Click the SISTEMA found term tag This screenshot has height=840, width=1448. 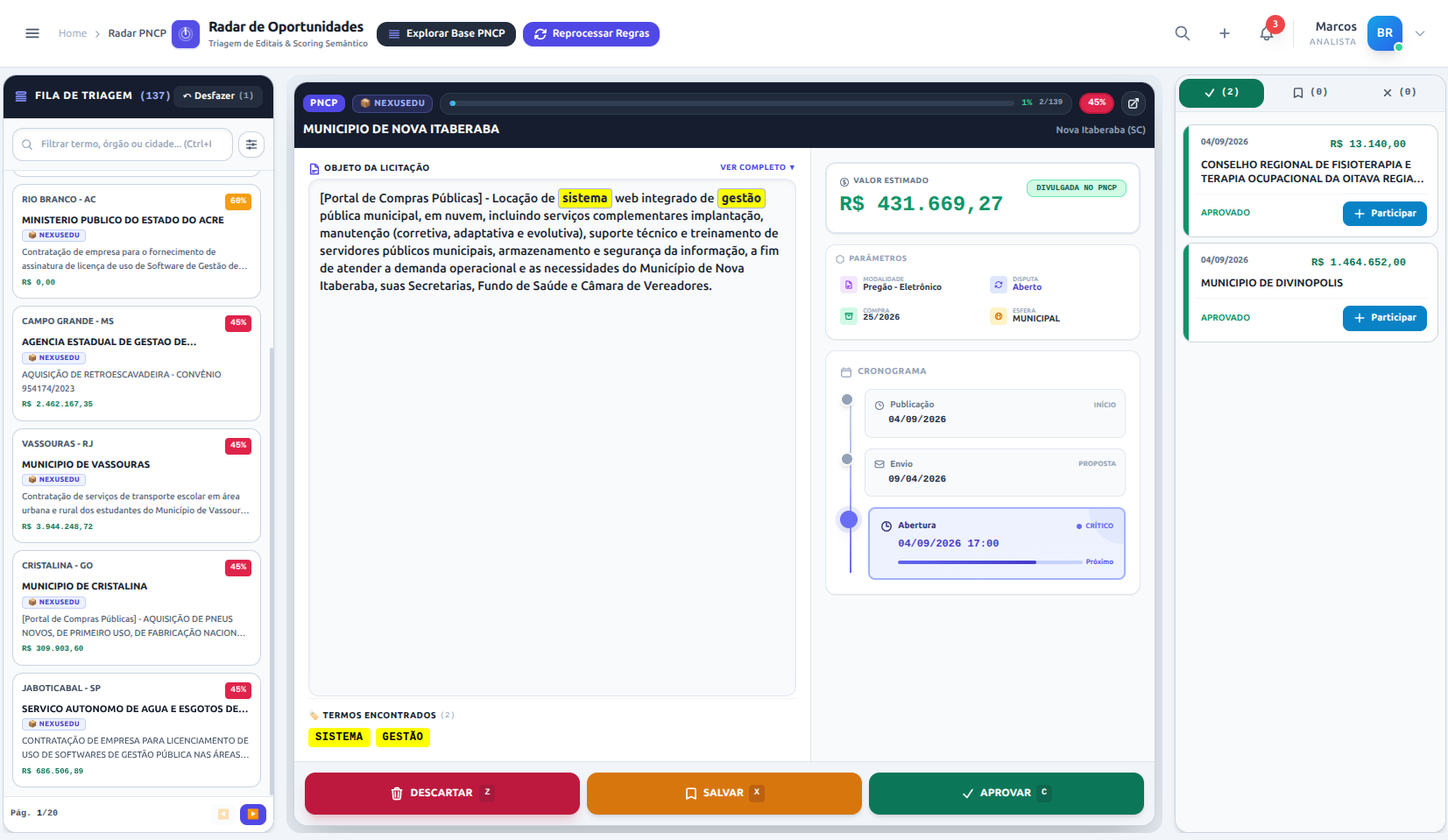coord(339,738)
